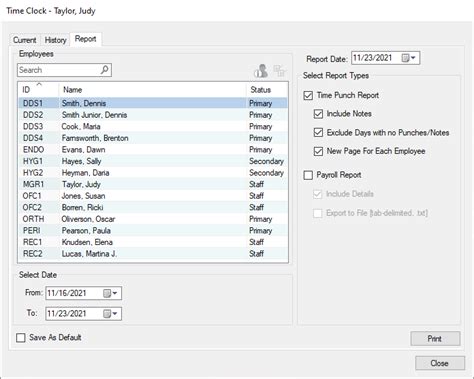Select employee row Jones, Susan
474x379 pixels.
pyautogui.click(x=153, y=196)
